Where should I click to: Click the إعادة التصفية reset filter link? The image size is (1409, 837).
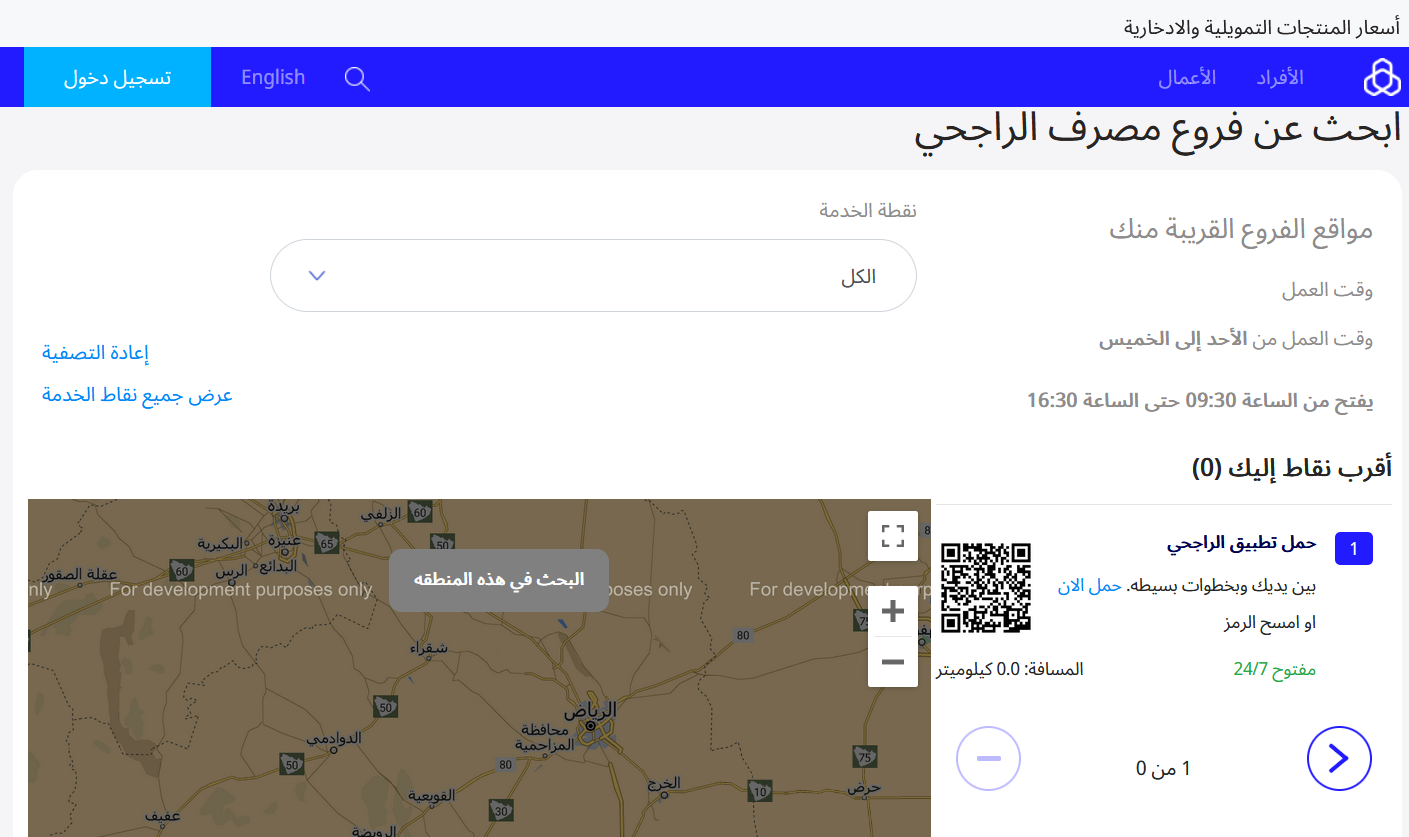click(96, 353)
